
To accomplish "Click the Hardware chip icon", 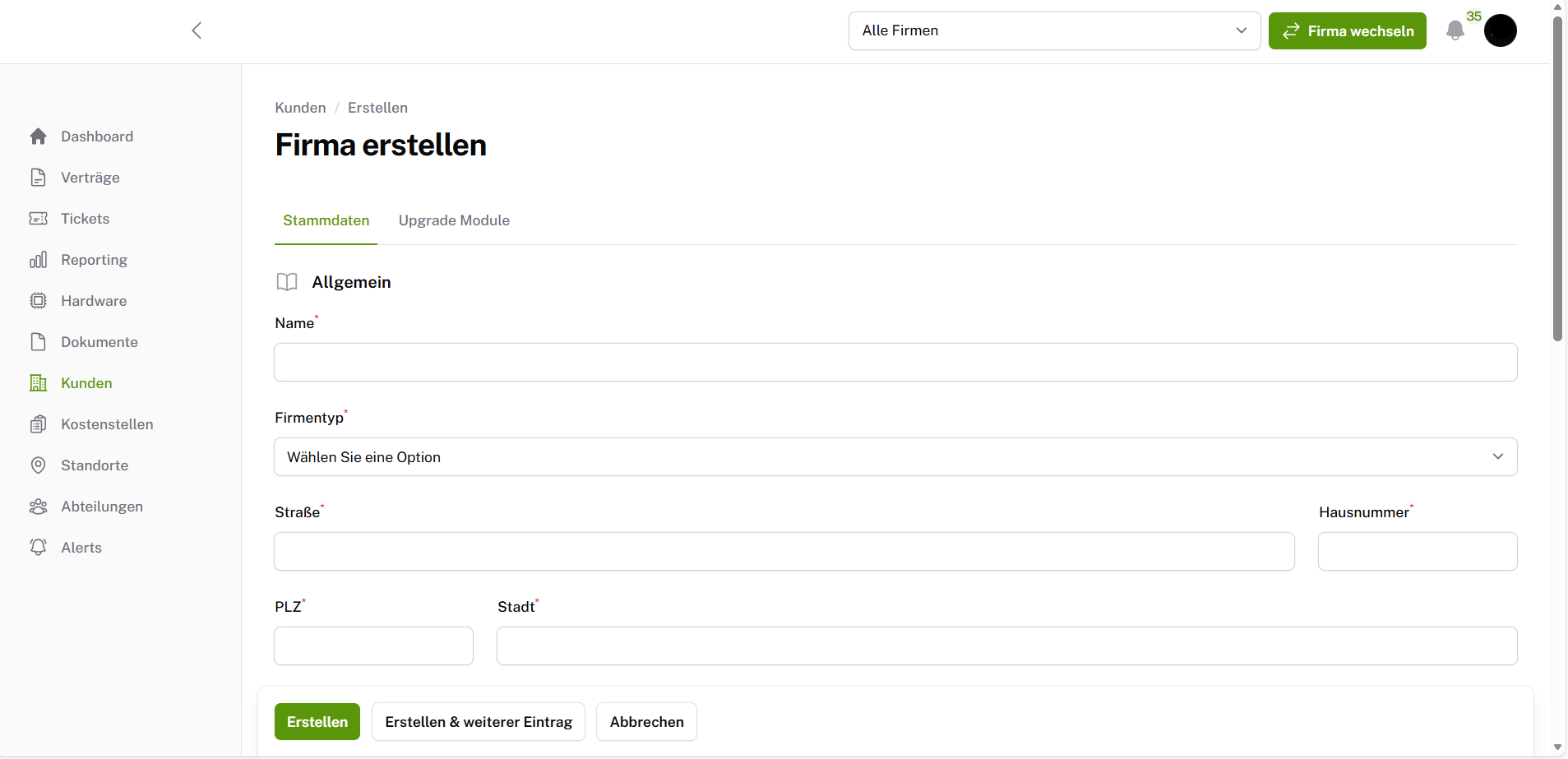I will pos(38,301).
